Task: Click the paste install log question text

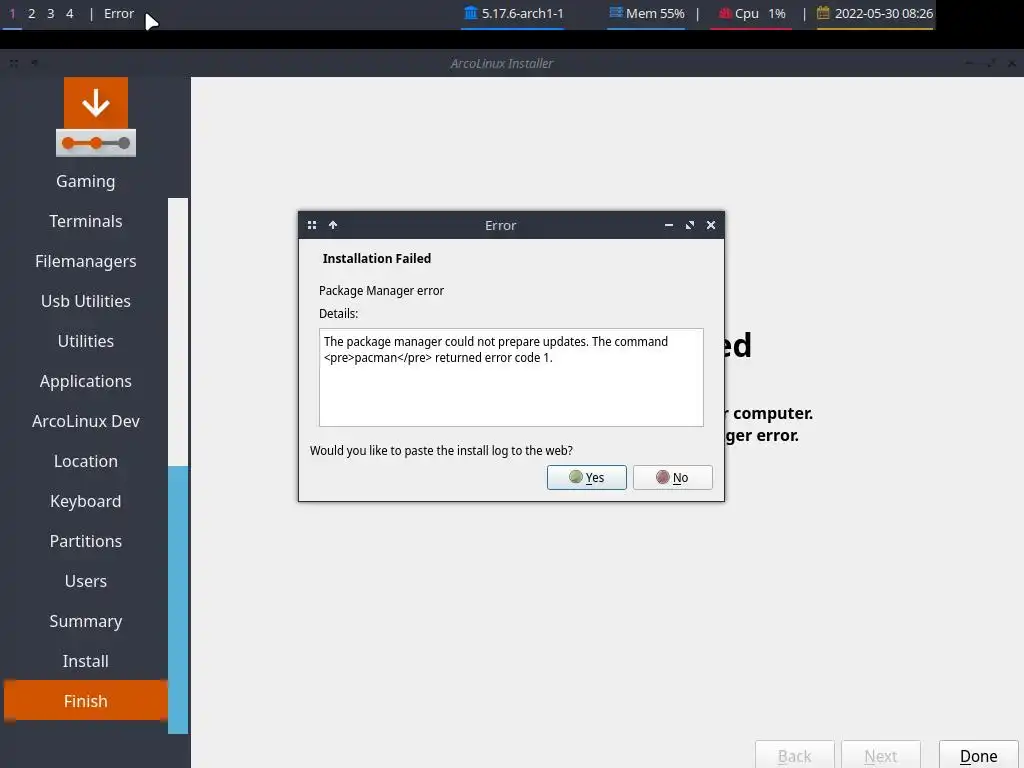Action: point(441,451)
